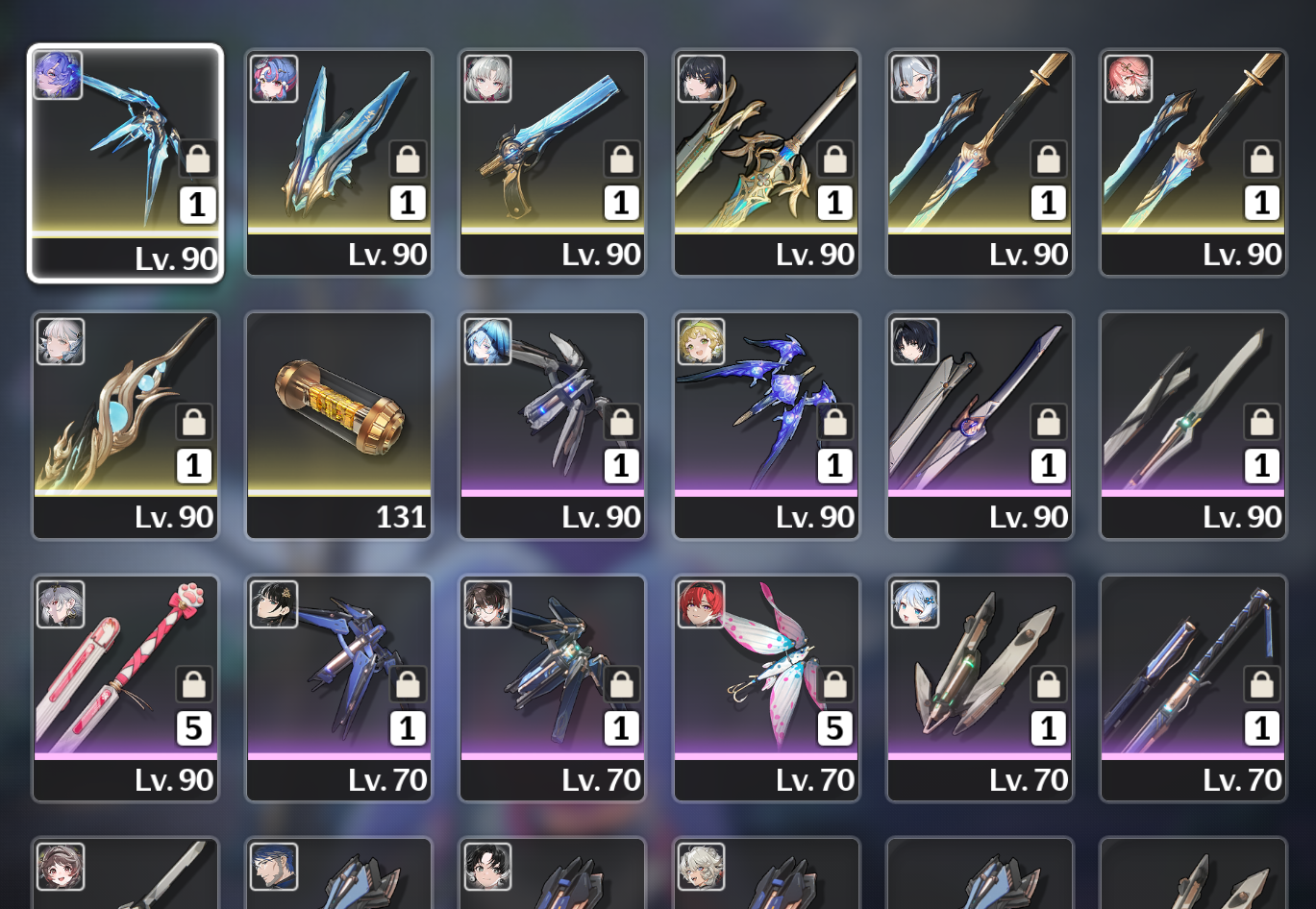Select the Lv. 70 dark sword without avatar
Viewport: 1316px width, 909px height.
point(1193,688)
